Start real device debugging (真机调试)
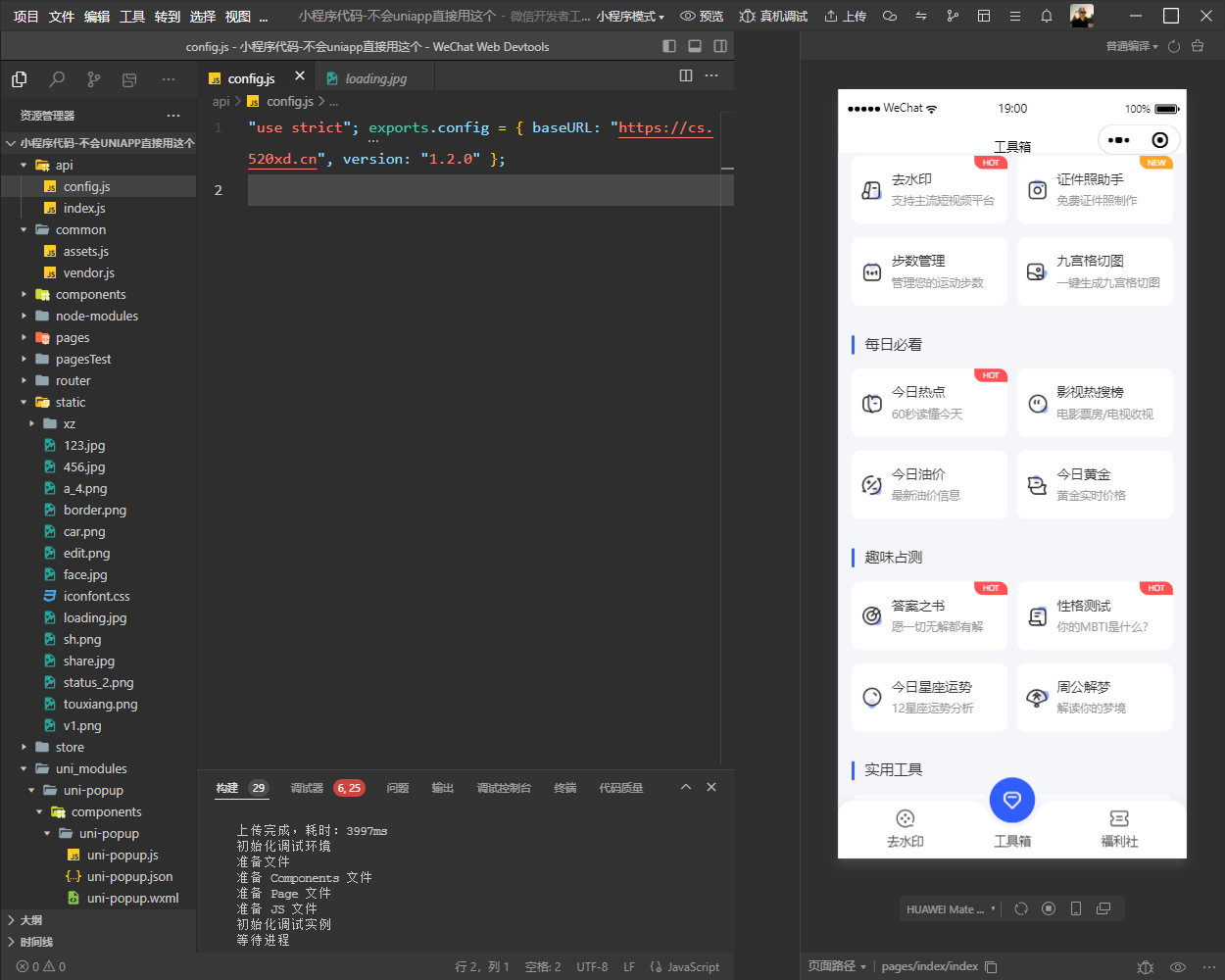 (x=773, y=16)
